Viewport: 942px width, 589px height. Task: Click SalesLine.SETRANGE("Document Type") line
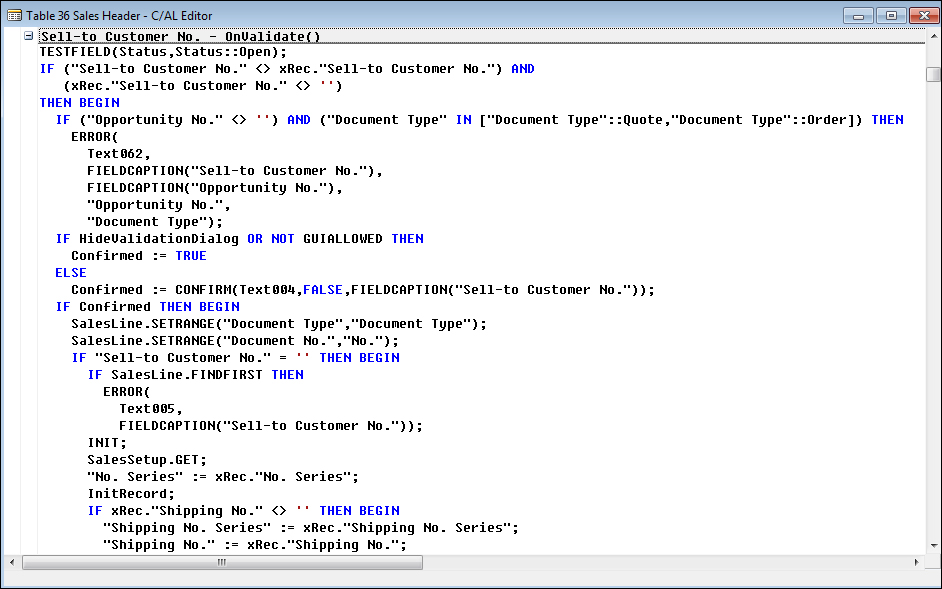(x=279, y=324)
